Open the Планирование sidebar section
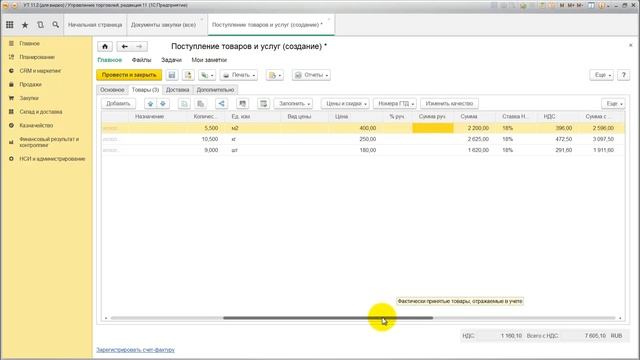The image size is (640, 360). pos(37,57)
